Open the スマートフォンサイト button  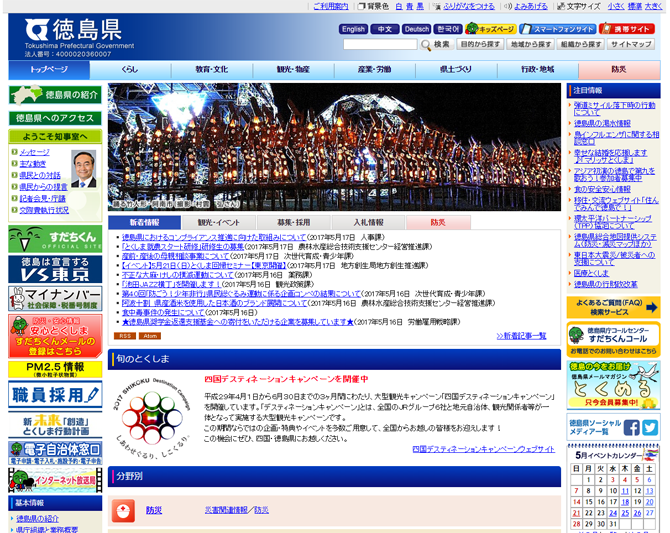pos(558,29)
